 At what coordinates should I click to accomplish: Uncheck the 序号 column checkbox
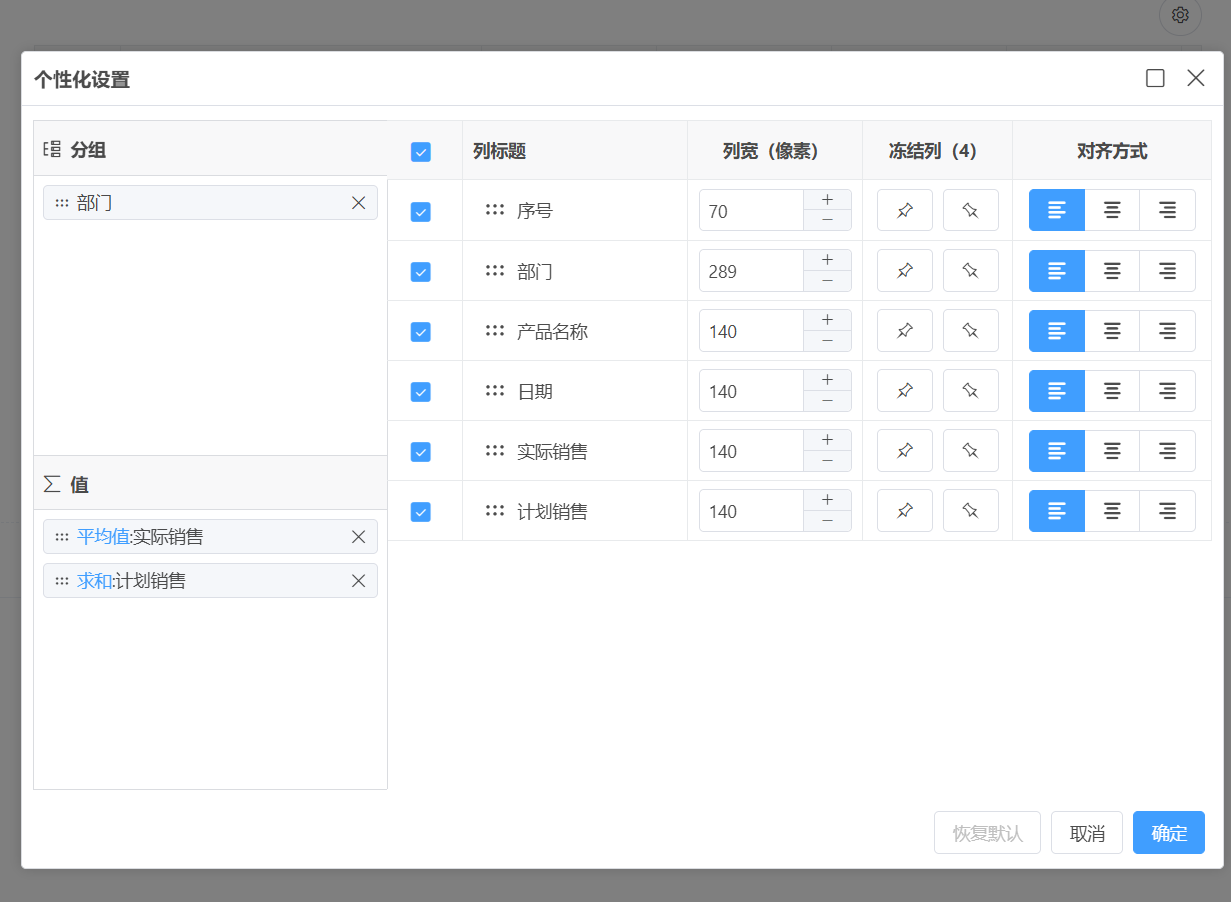(421, 212)
